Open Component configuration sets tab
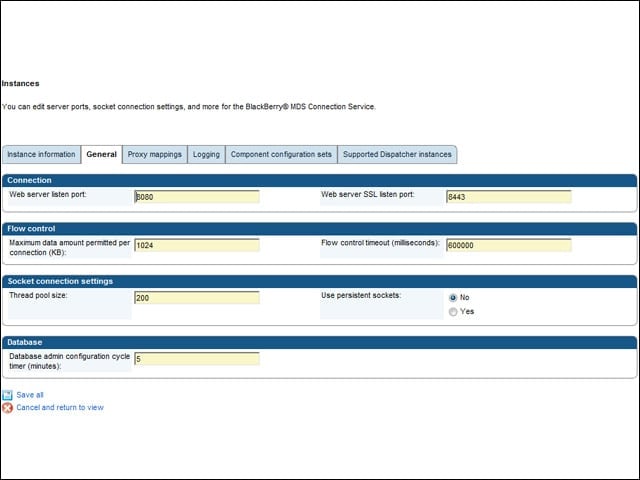 (281, 154)
